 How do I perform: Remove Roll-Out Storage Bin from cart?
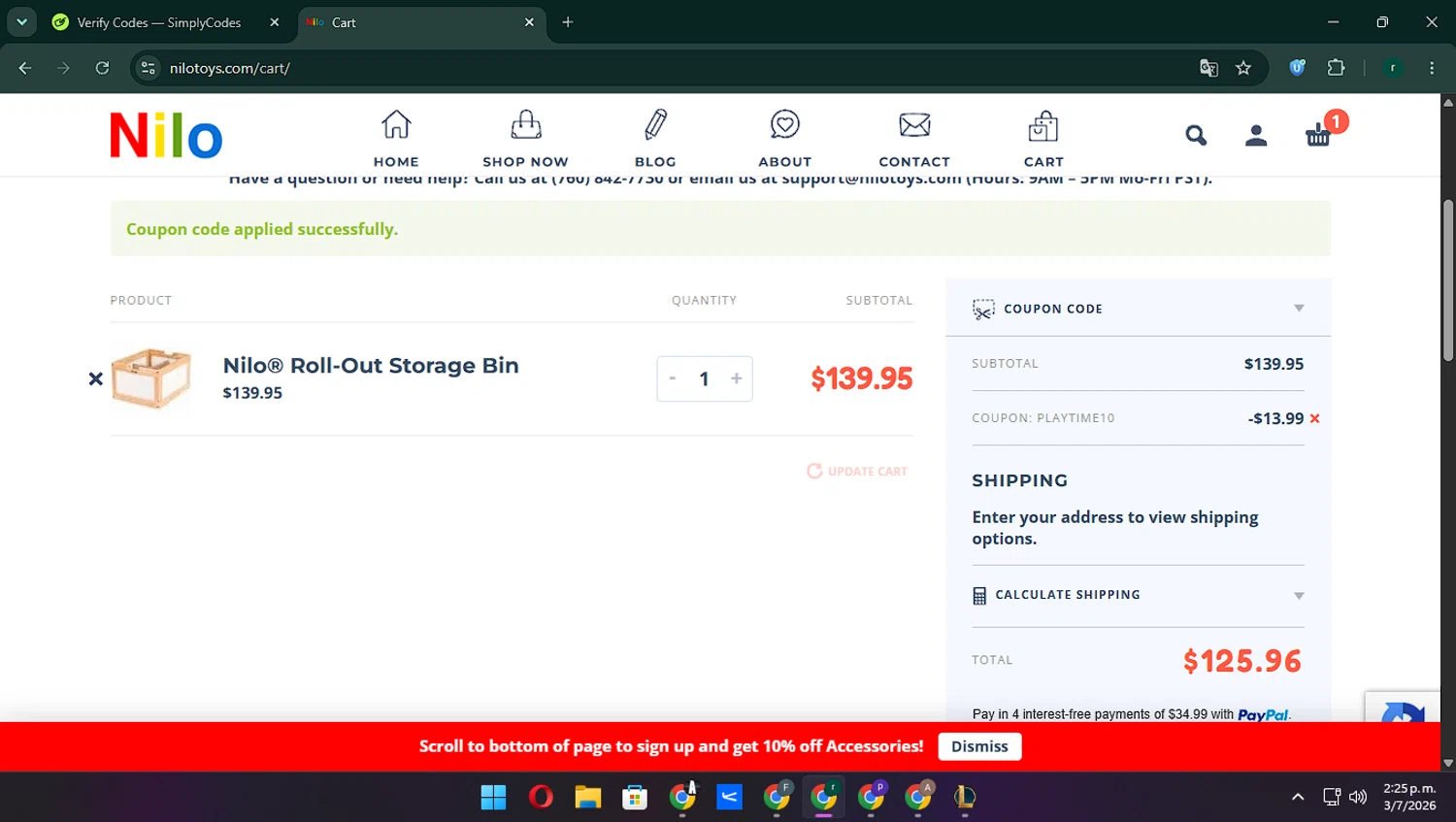tap(95, 378)
